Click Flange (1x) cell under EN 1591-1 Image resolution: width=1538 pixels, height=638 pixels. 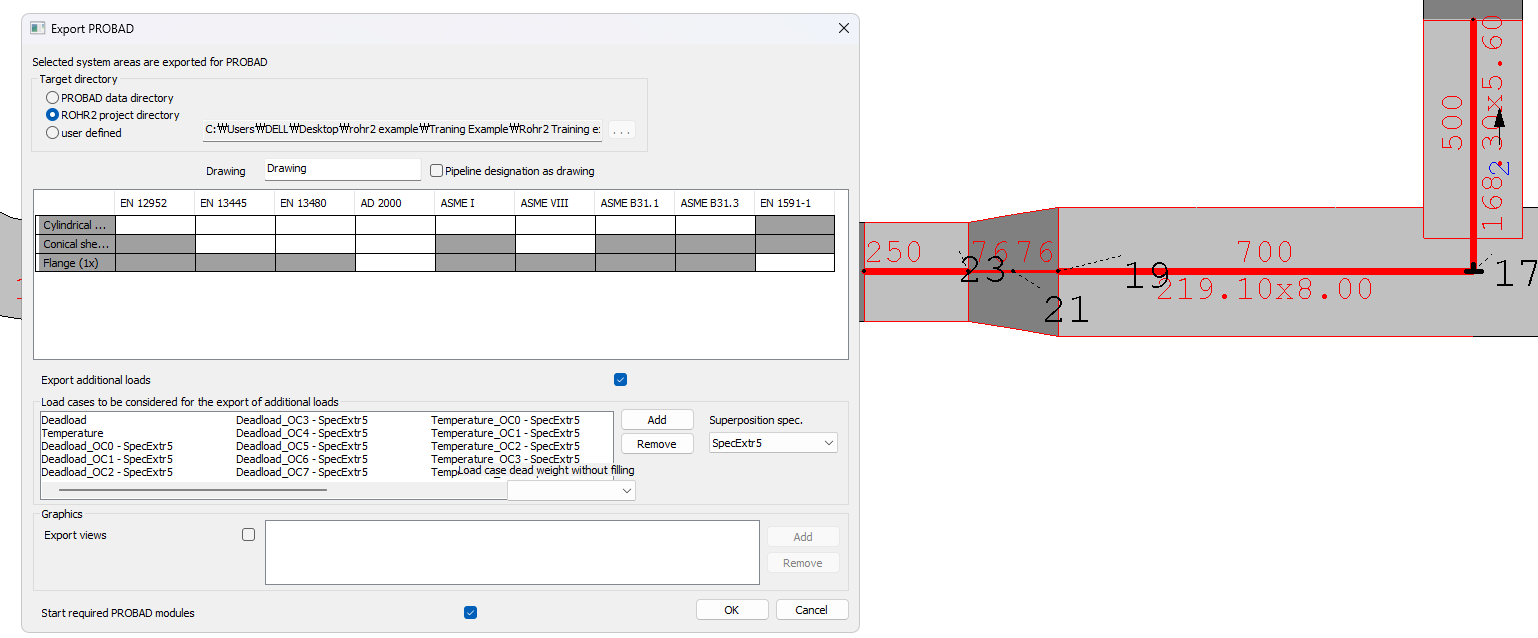tap(794, 263)
